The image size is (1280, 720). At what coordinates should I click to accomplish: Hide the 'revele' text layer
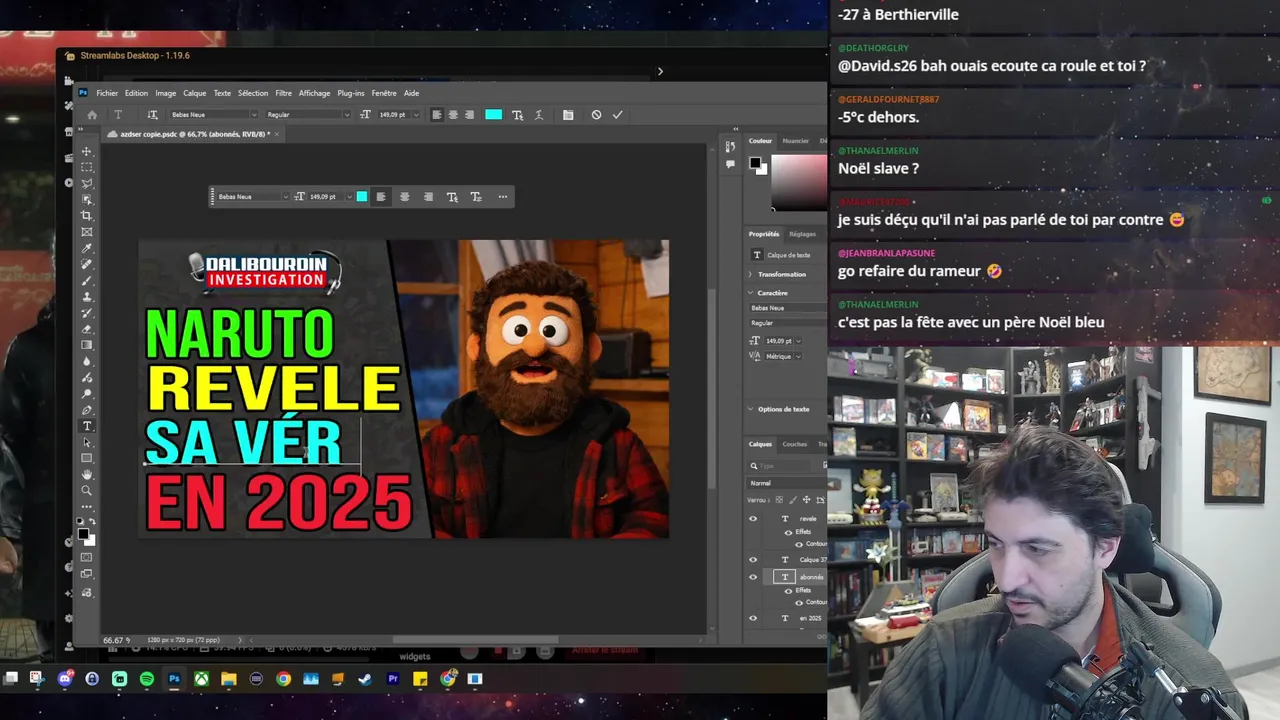pos(753,518)
